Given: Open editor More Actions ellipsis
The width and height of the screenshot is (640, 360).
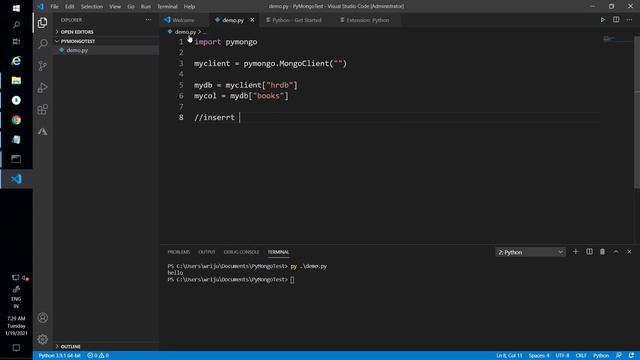Looking at the screenshot, I should (x=629, y=20).
